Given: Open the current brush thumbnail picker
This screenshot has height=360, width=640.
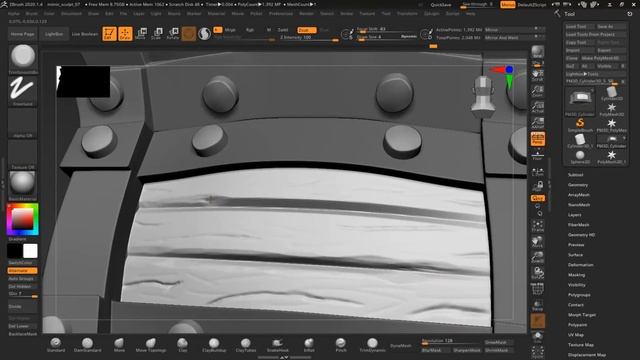Looking at the screenshot, I should 23,58.
